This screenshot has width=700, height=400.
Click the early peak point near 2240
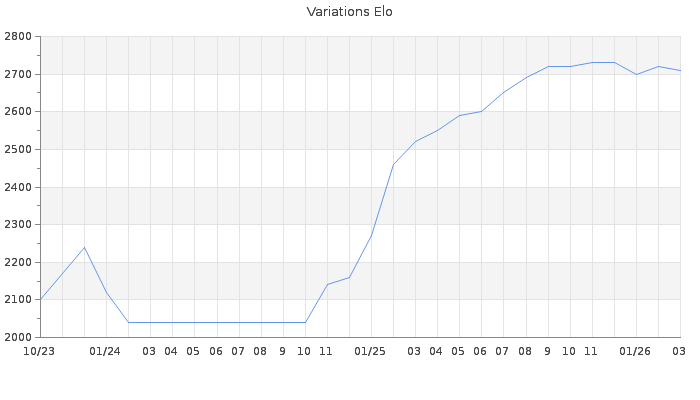(x=84, y=247)
